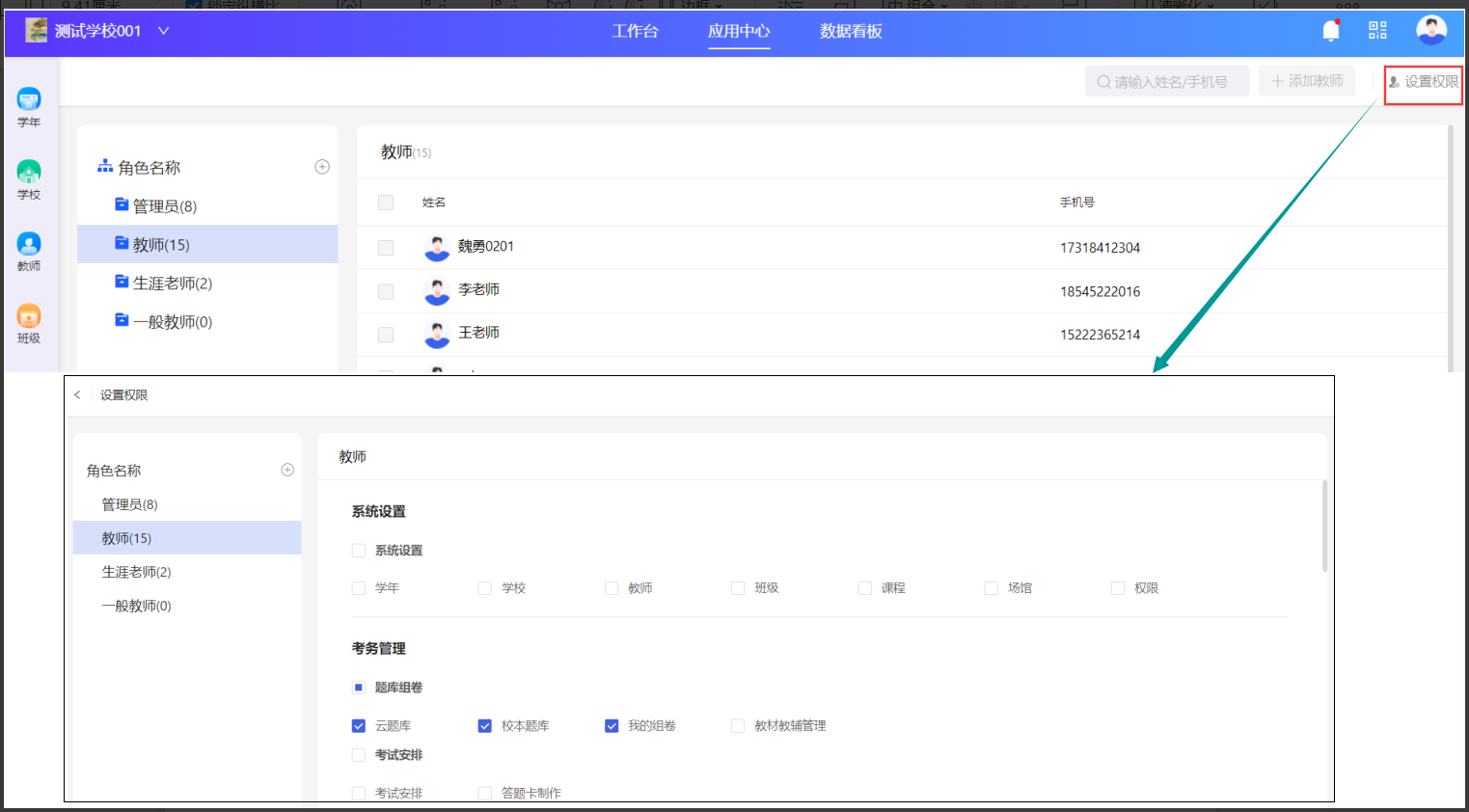Check the row checkbox for 魏勇0201
This screenshot has height=812, width=1469.
pos(386,248)
